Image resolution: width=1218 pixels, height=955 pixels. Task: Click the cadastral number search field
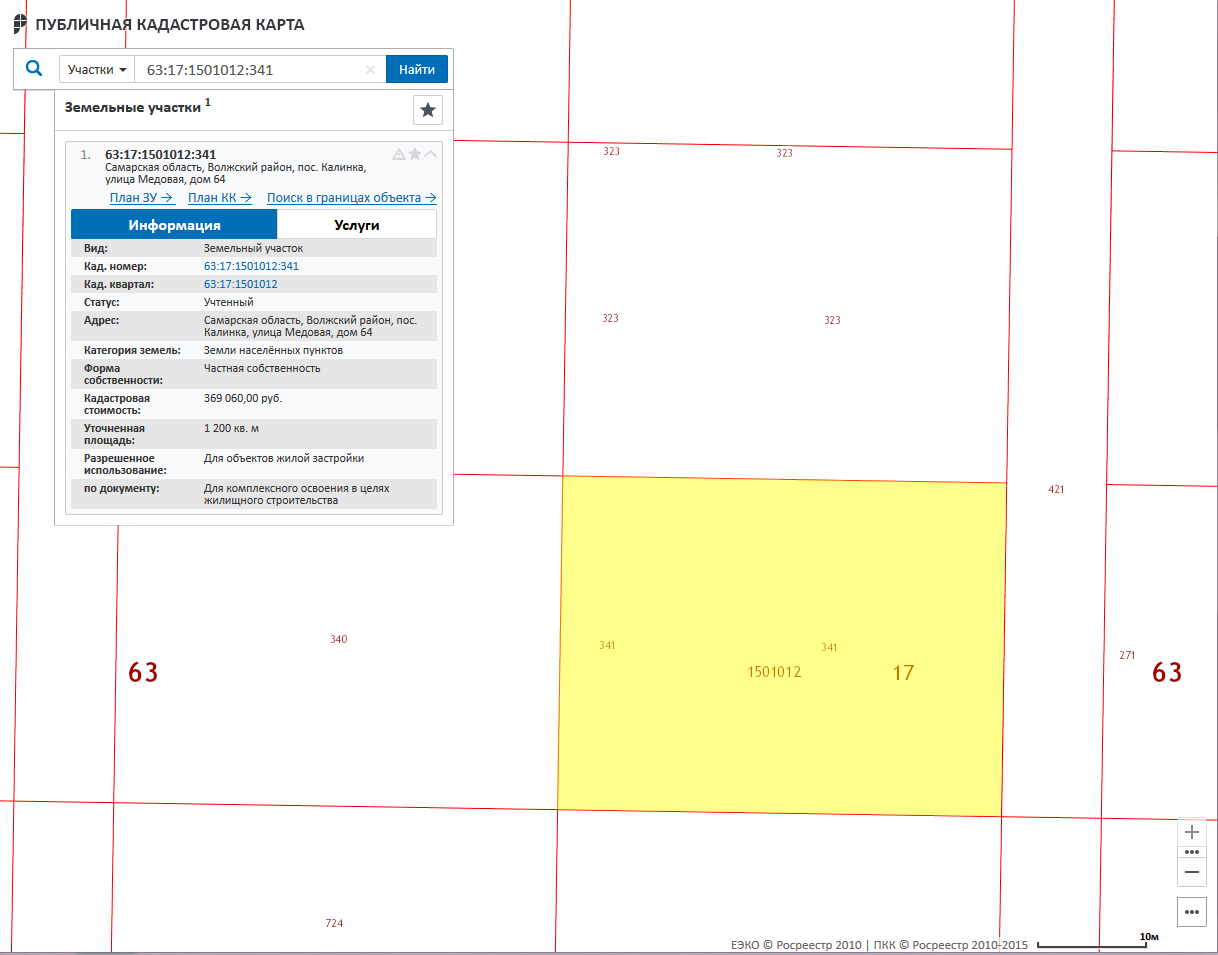pos(250,70)
